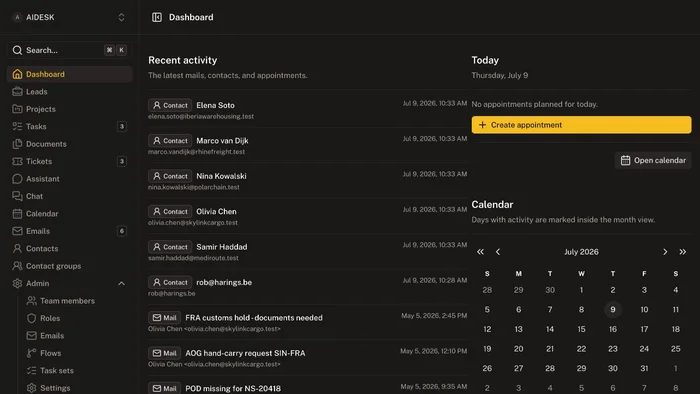The image size is (700, 394).
Task: Open the Samir Haddad contact entry
Action: pos(308,251)
